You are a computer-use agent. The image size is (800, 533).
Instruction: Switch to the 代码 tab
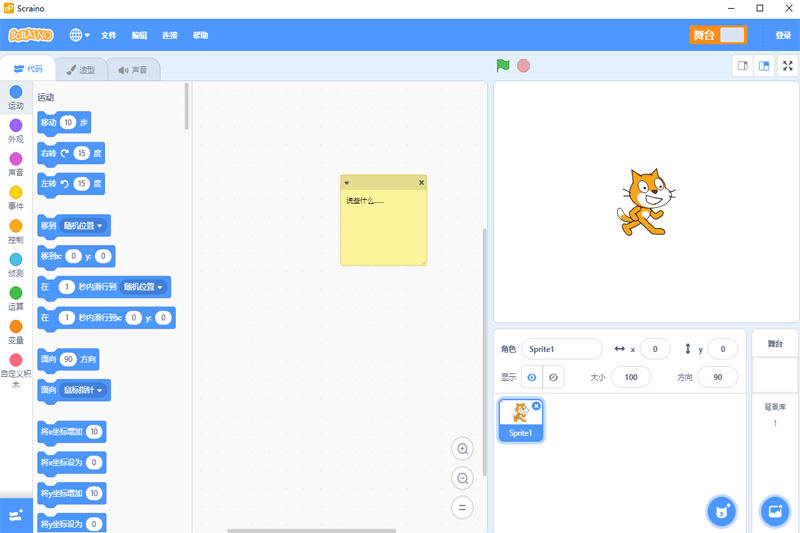tap(28, 69)
